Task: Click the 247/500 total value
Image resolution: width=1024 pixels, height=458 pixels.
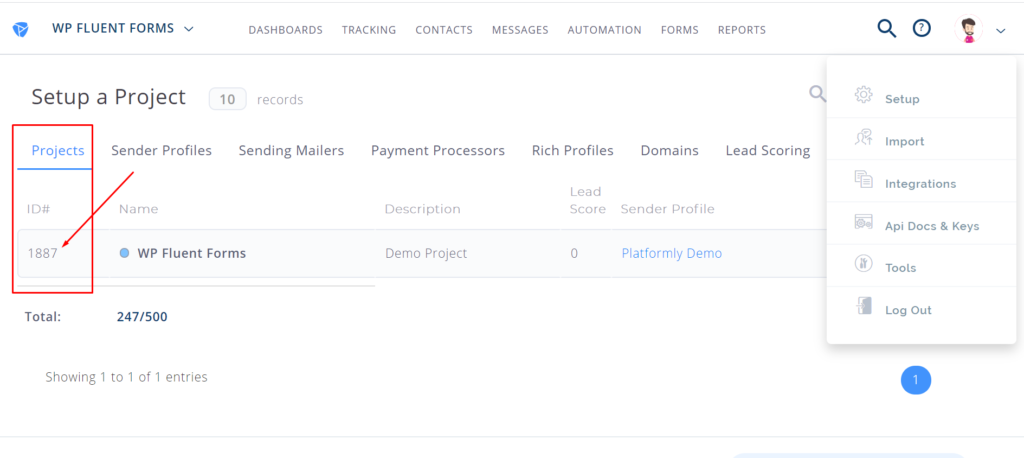Action: click(x=142, y=317)
